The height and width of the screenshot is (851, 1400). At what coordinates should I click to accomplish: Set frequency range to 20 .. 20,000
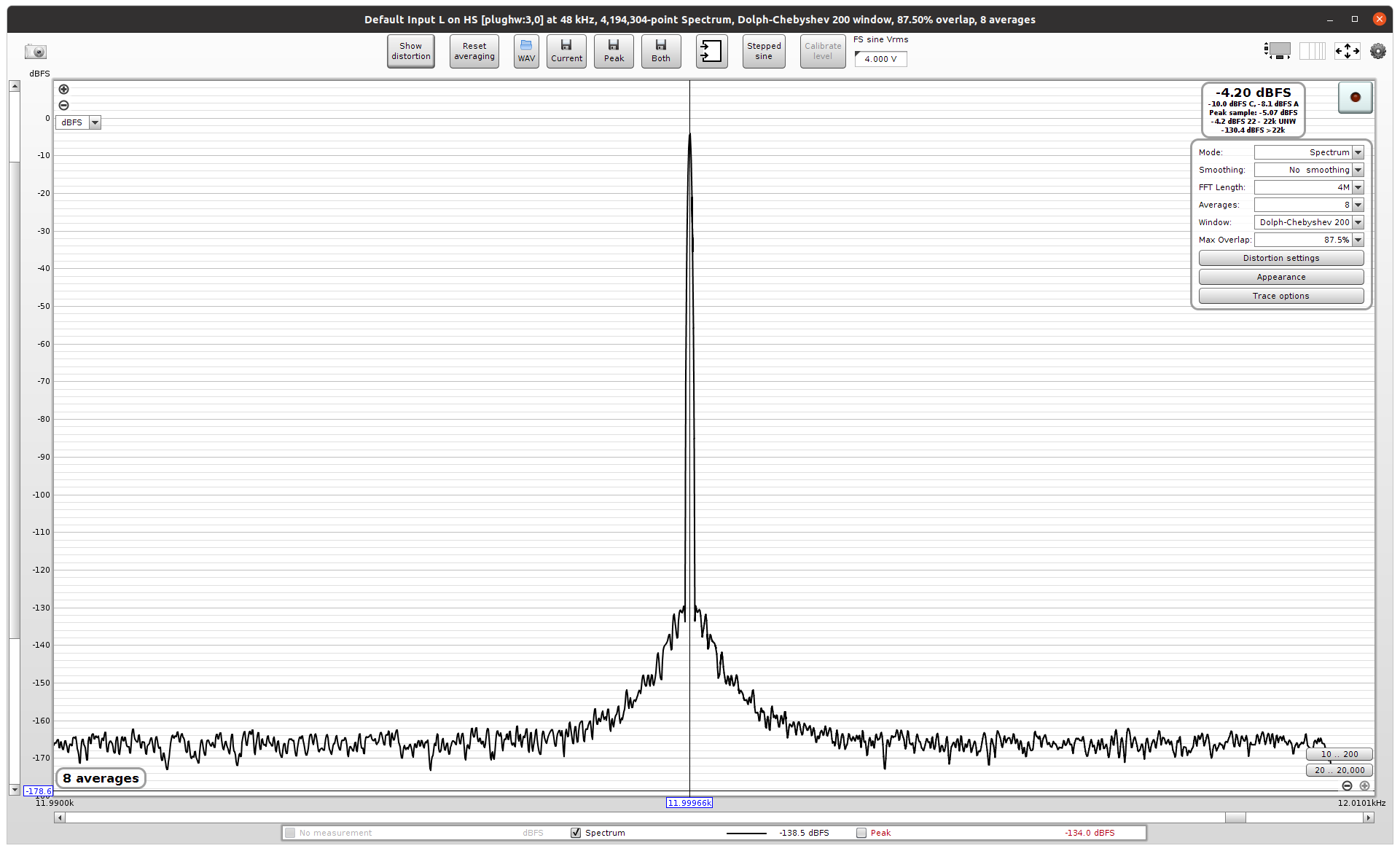point(1340,770)
